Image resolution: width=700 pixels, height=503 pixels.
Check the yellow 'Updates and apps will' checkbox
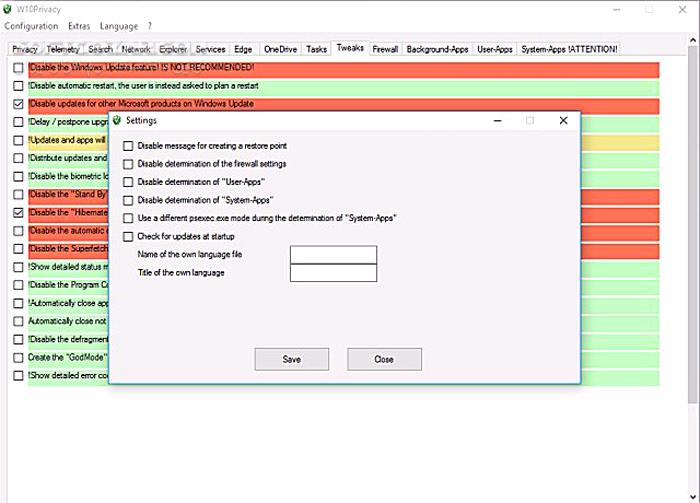pos(18,140)
